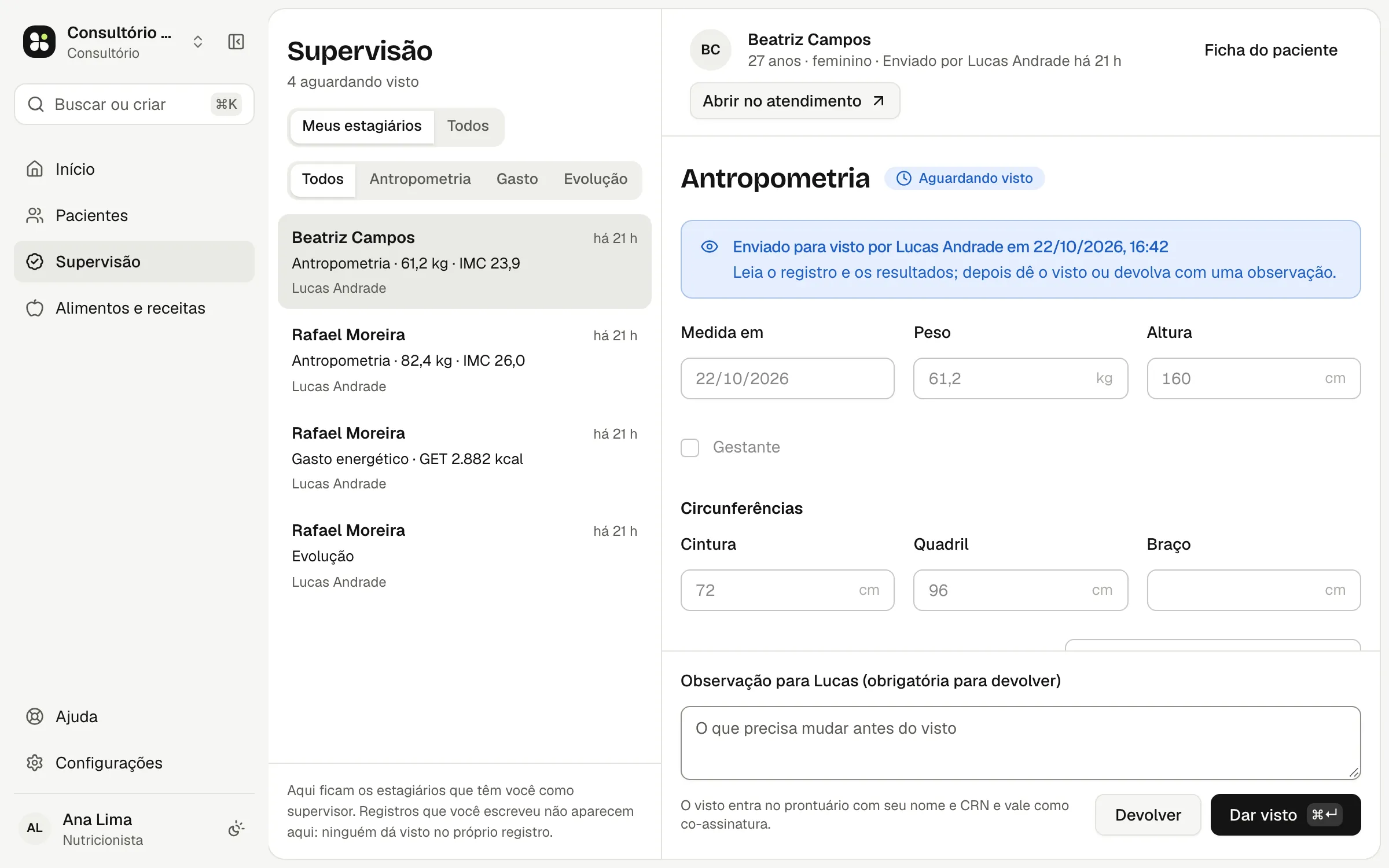Open Rafael Moreira Gasto energético record

pos(465,457)
